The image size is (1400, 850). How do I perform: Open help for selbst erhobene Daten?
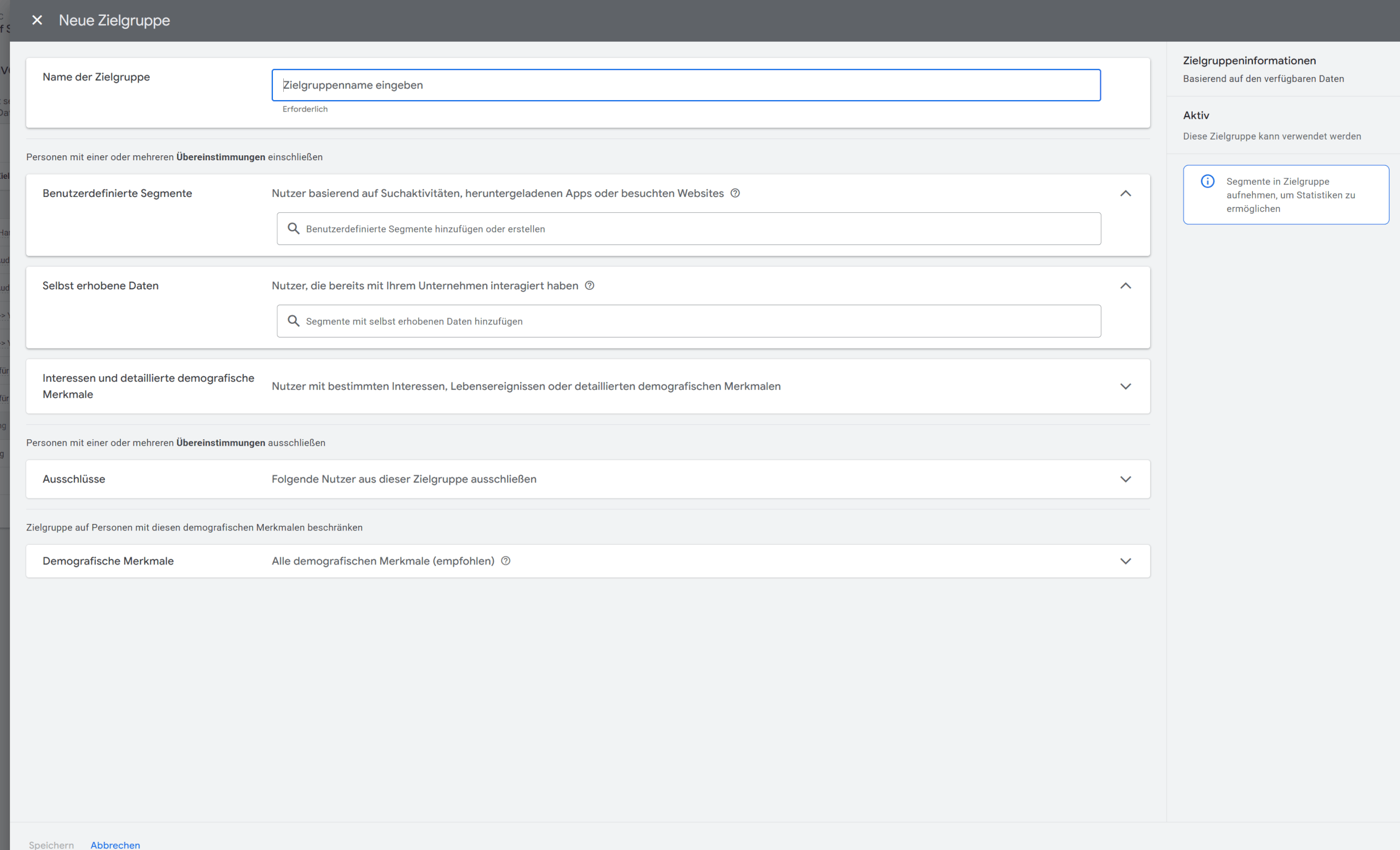coord(589,286)
